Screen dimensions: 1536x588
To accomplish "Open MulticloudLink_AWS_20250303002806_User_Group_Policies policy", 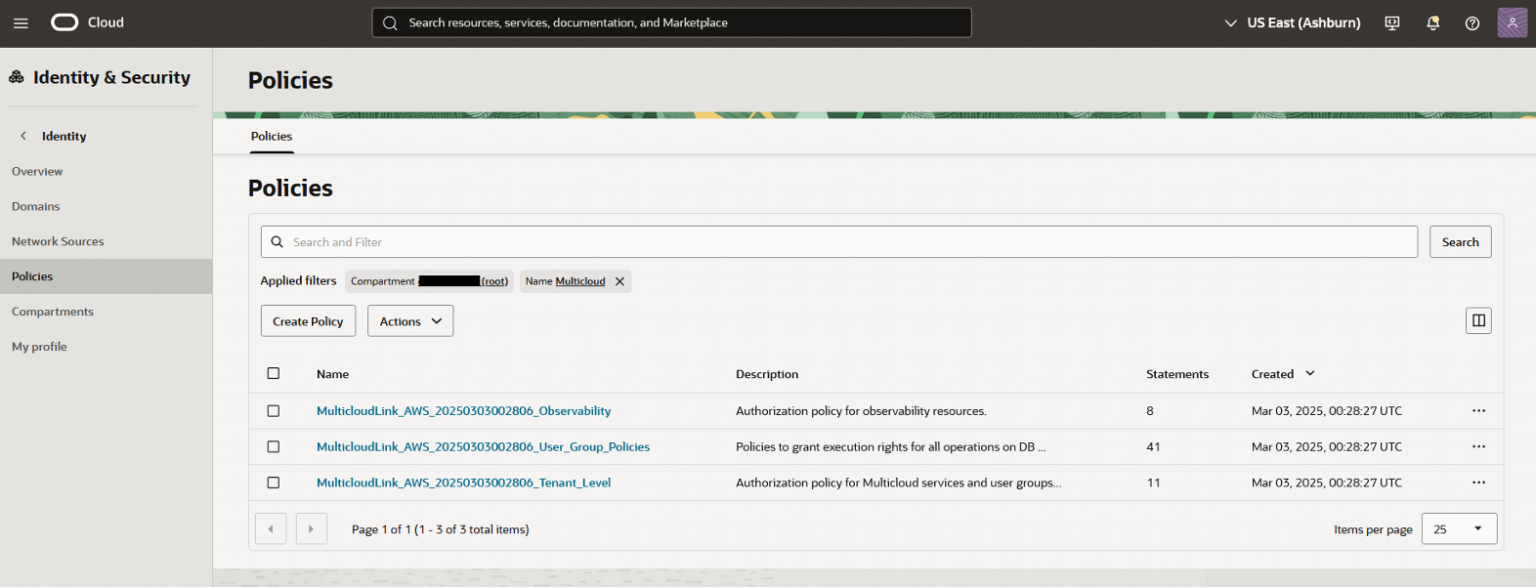I will pyautogui.click(x=483, y=447).
